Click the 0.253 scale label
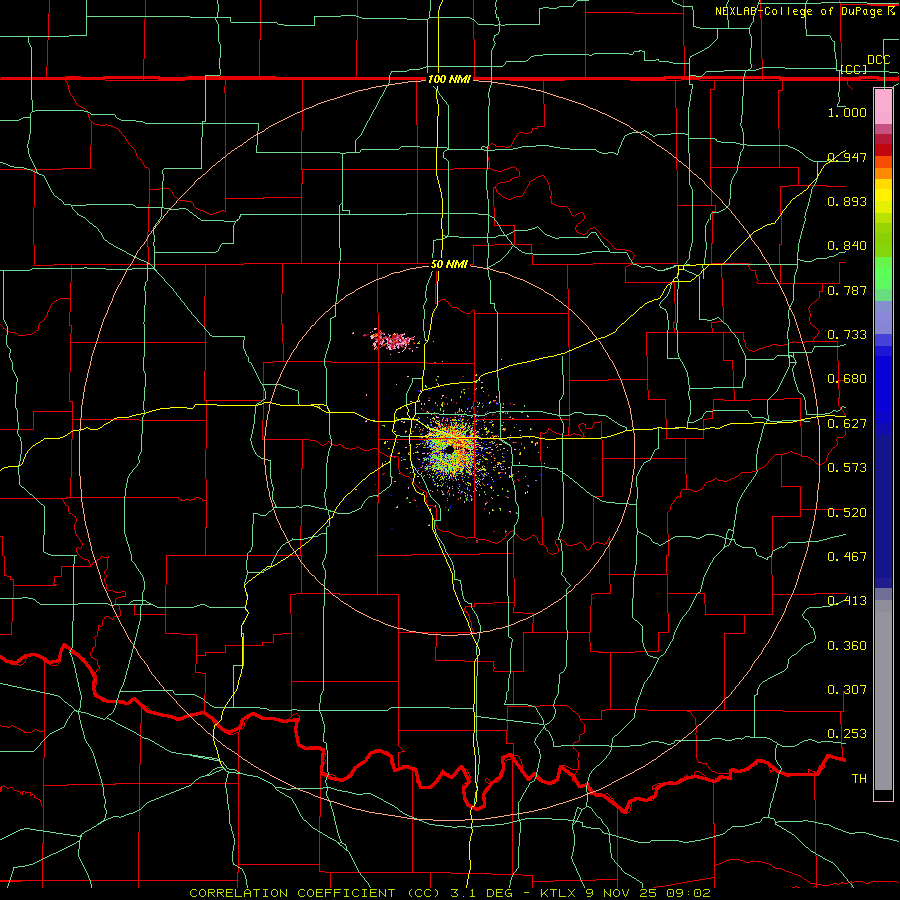The height and width of the screenshot is (900, 900). coord(847,734)
